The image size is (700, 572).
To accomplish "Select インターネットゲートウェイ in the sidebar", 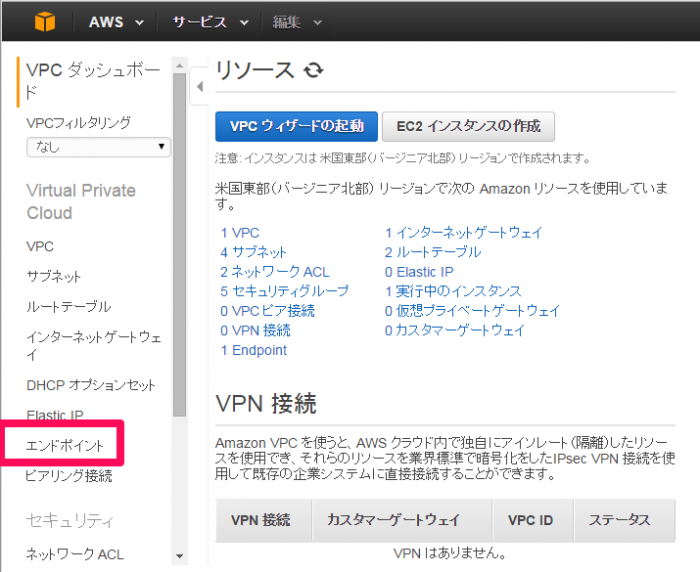I will click(94, 346).
